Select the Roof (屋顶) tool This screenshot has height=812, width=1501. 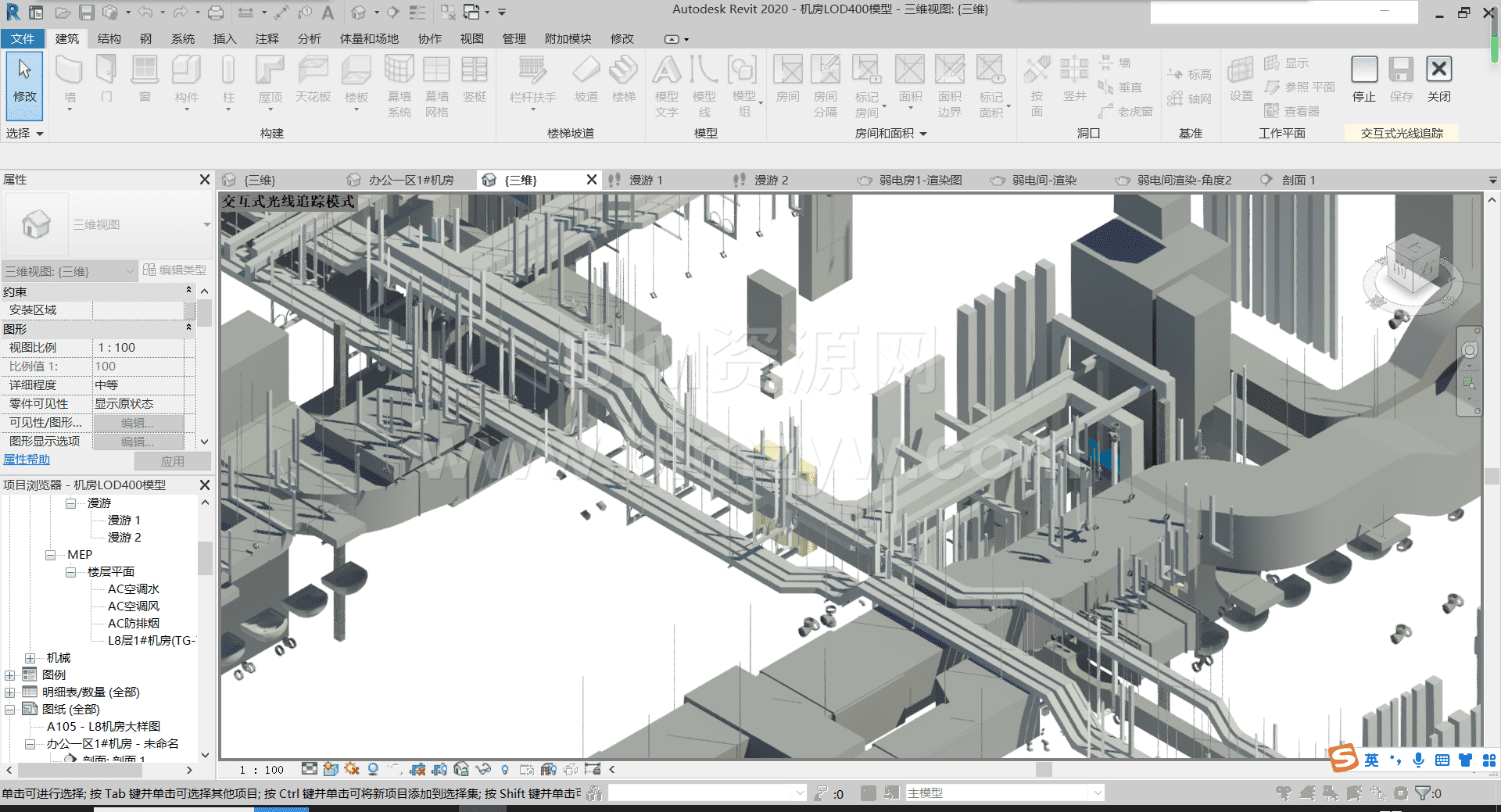(x=270, y=81)
